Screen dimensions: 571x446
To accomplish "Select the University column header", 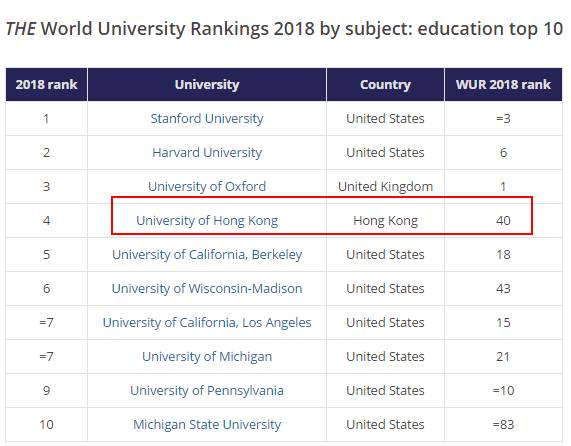I will click(x=207, y=84).
